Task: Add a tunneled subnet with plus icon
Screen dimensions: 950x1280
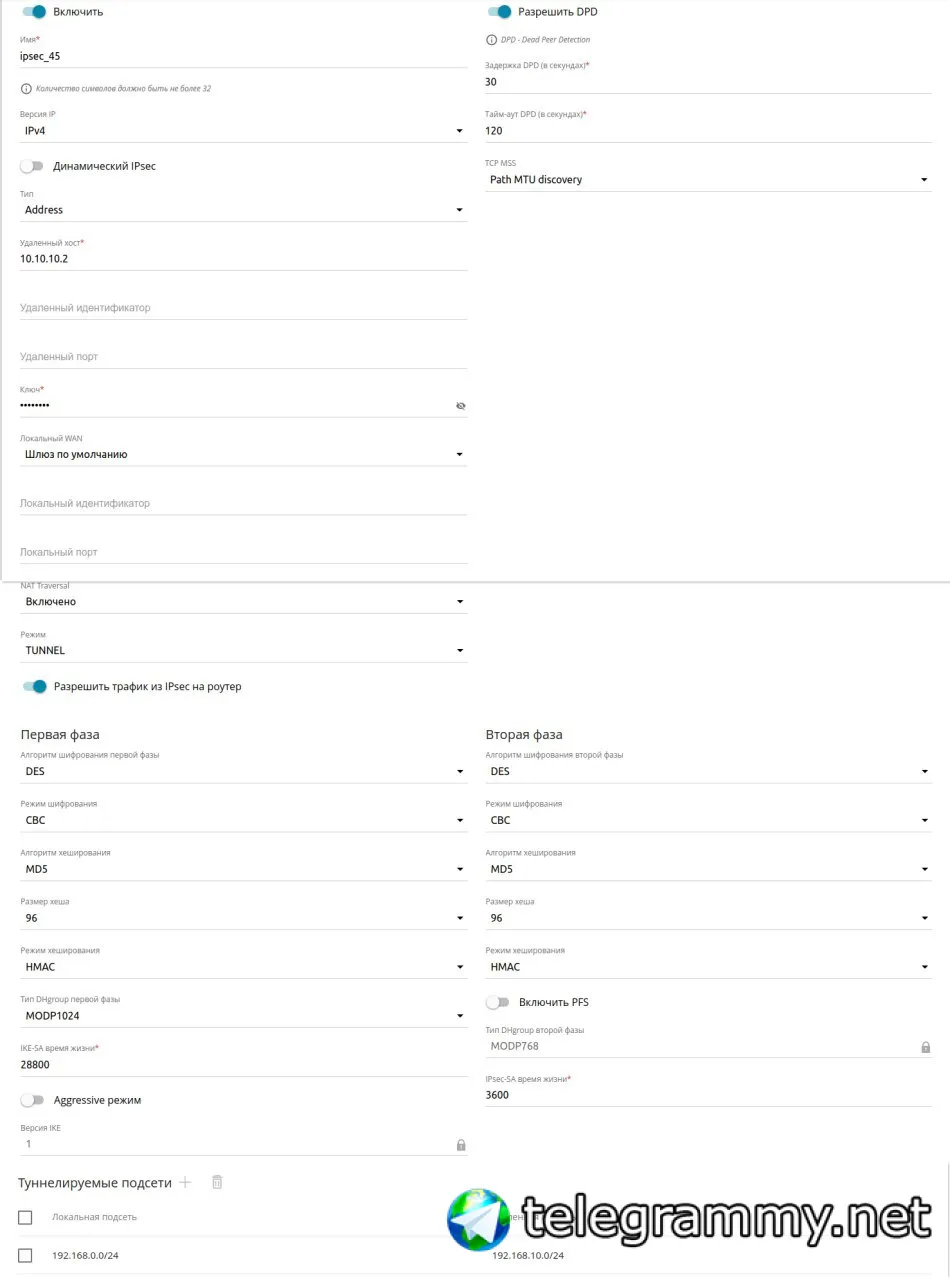Action: pyautogui.click(x=185, y=1182)
